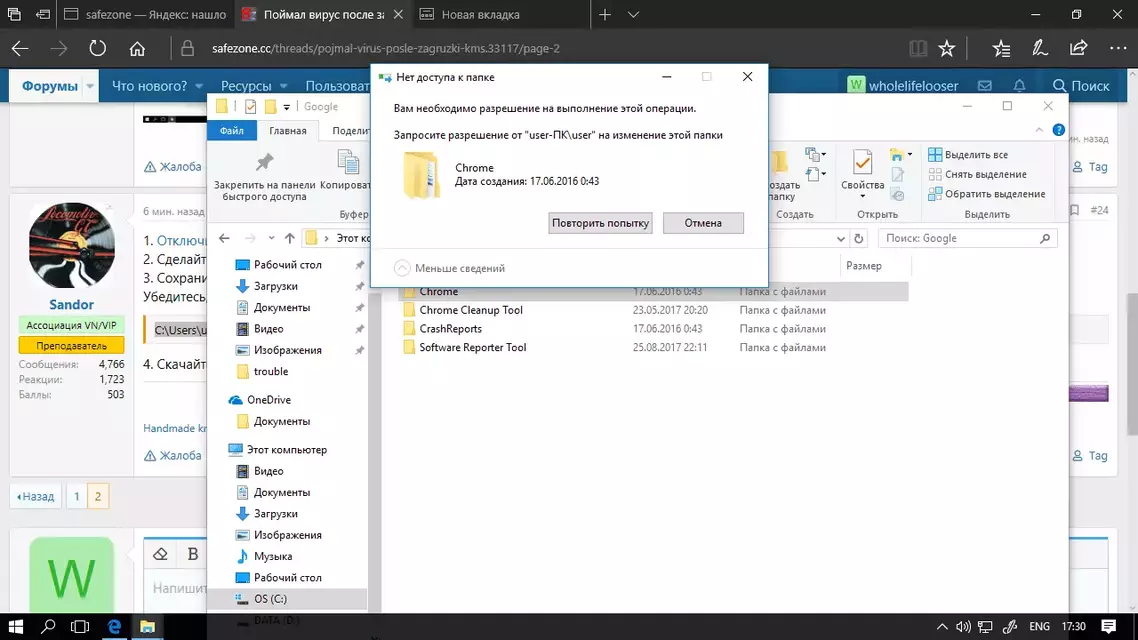The image size is (1138, 640).
Task: Open Explorer recent locations dropdown
Action: pos(271,238)
